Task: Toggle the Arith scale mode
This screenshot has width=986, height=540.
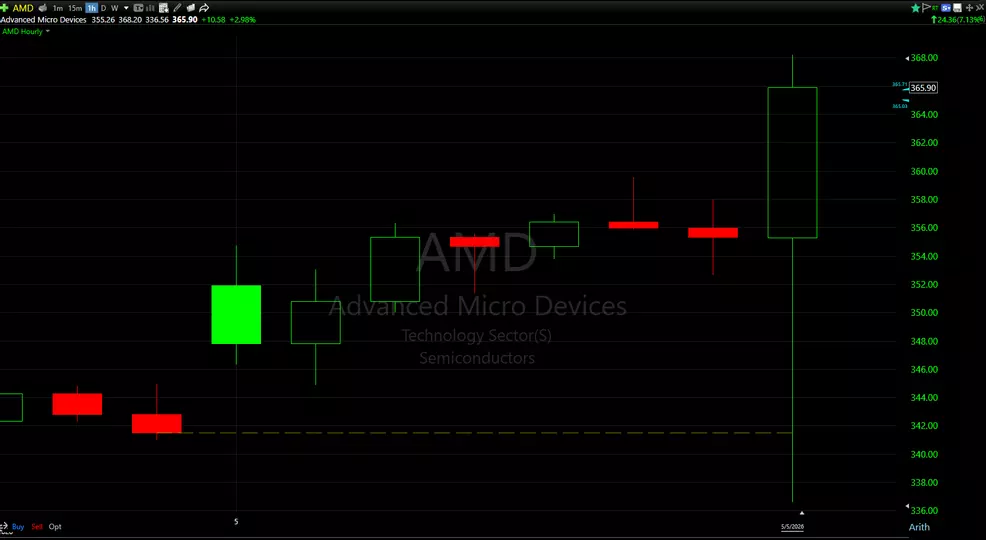Action: click(x=919, y=527)
